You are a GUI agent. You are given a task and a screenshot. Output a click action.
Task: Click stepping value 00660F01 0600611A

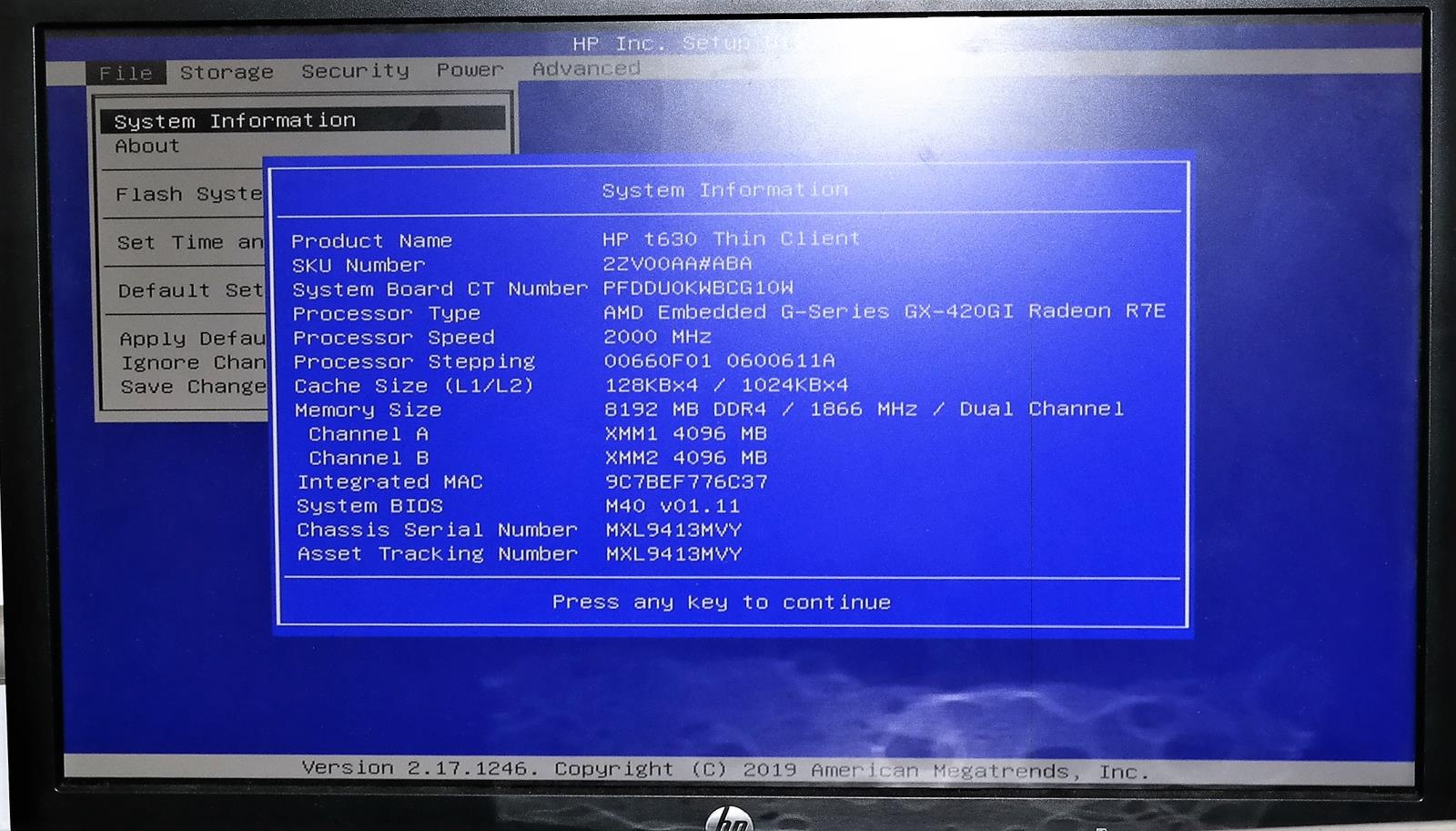(x=720, y=360)
